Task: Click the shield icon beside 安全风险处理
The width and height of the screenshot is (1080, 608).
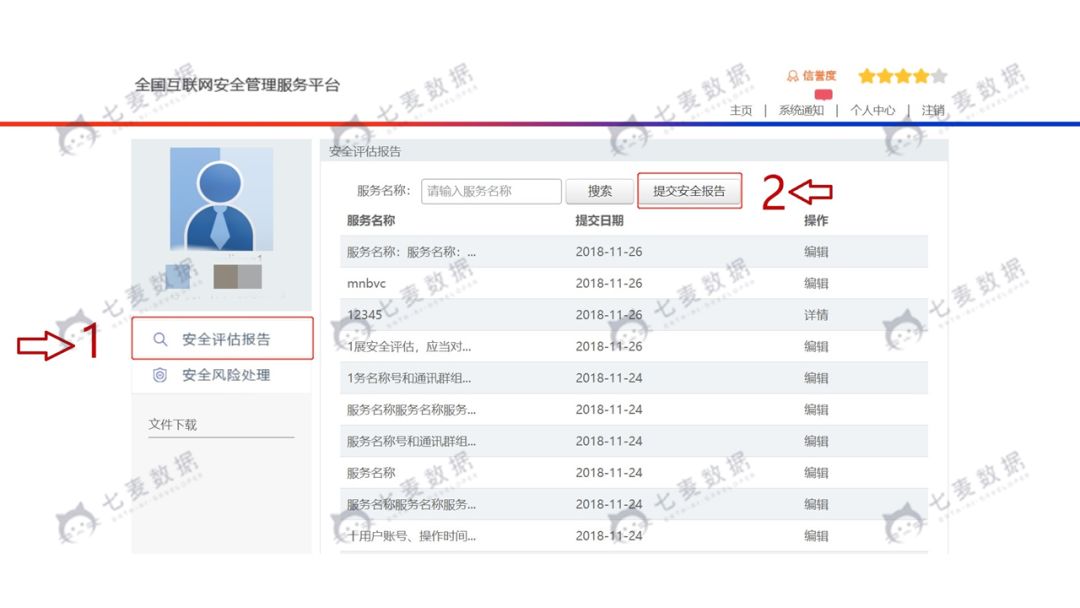Action: pos(160,376)
